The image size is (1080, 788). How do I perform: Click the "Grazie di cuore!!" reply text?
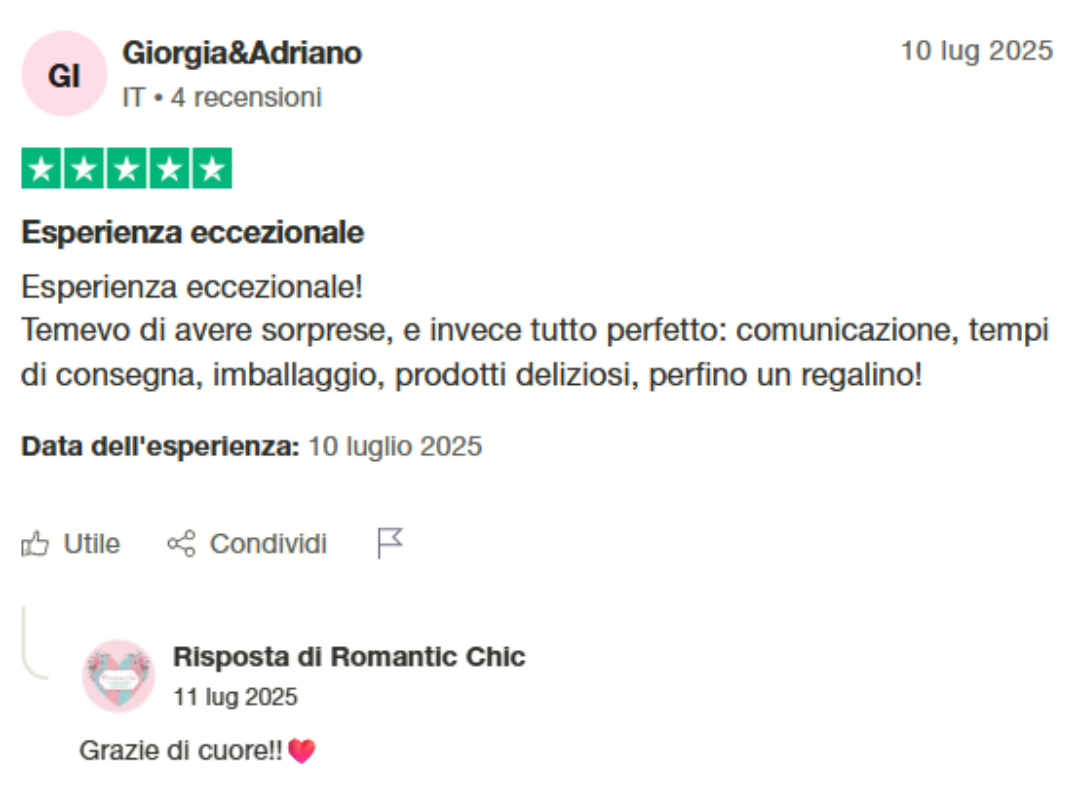181,751
